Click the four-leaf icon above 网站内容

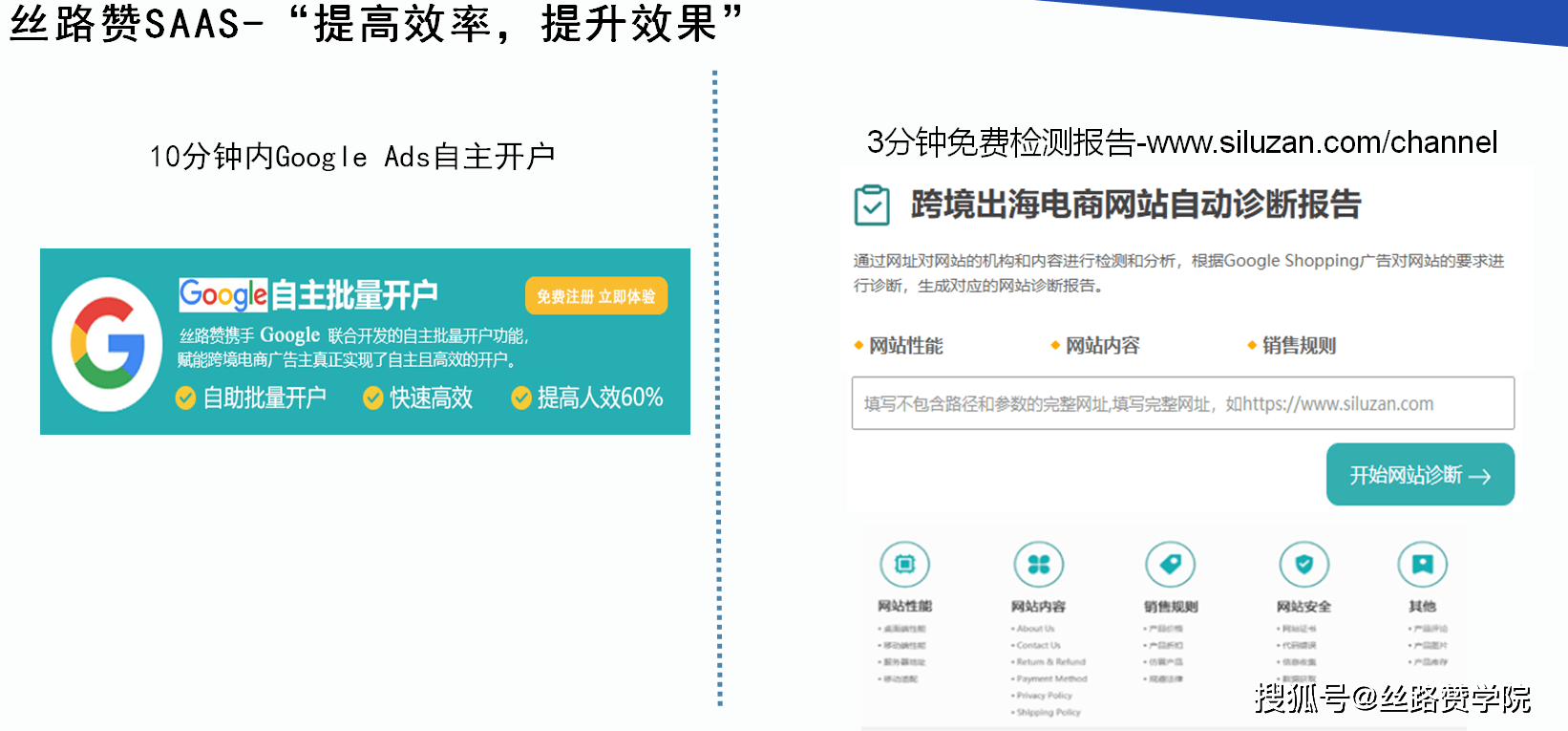[1038, 565]
